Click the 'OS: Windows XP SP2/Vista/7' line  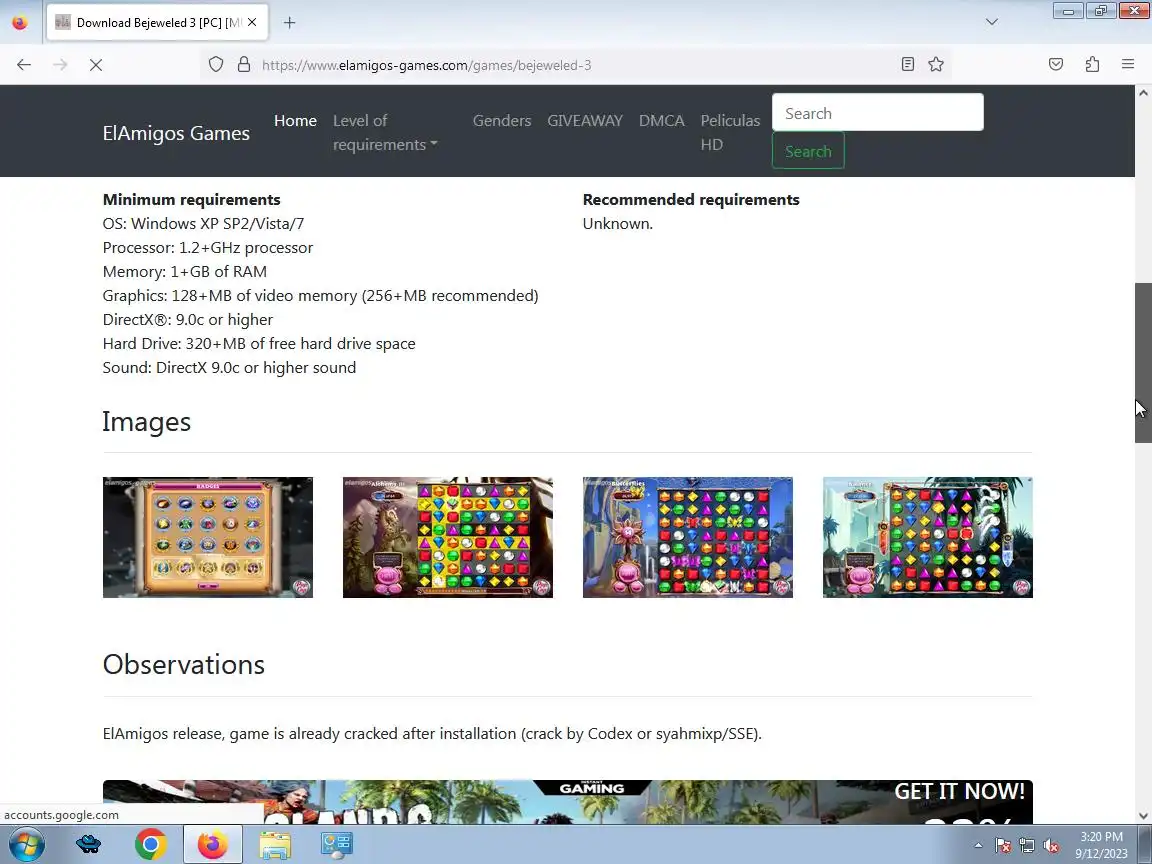tap(203, 223)
